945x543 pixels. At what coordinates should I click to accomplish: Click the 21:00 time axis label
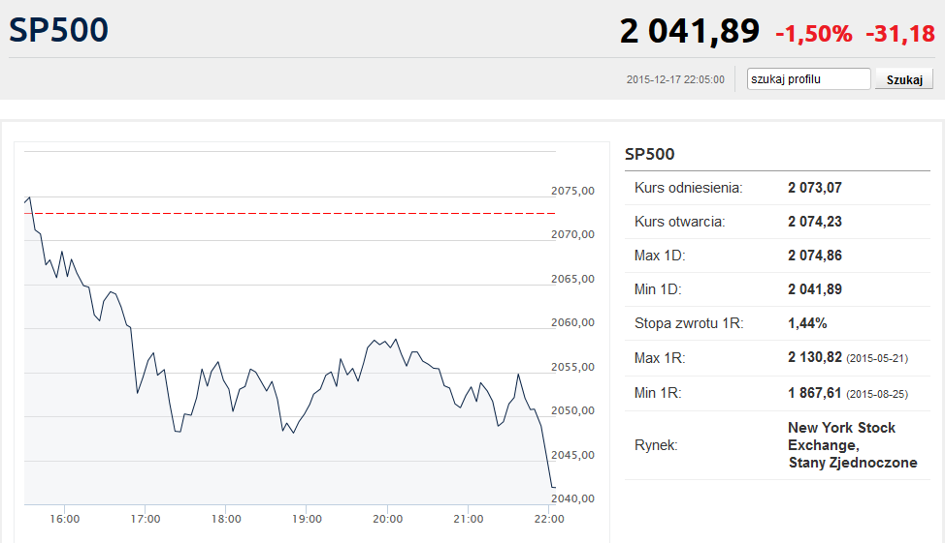pyautogui.click(x=468, y=519)
